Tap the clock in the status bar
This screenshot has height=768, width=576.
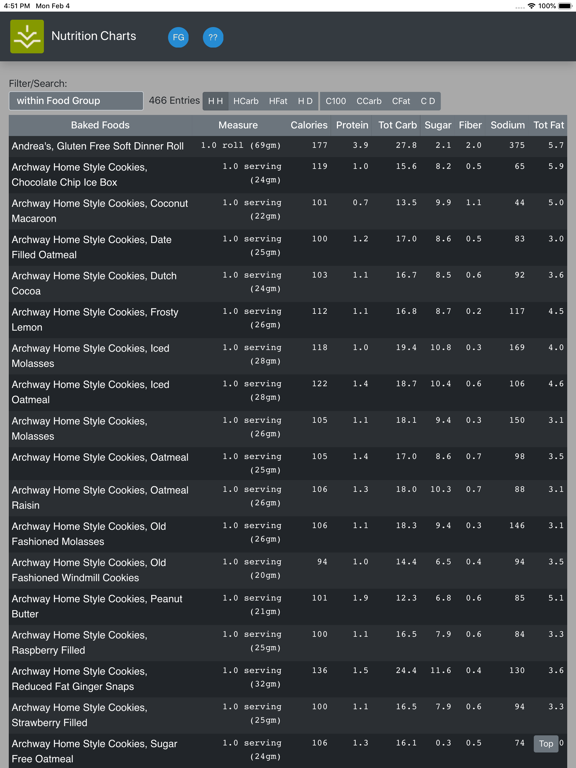[17, 6]
